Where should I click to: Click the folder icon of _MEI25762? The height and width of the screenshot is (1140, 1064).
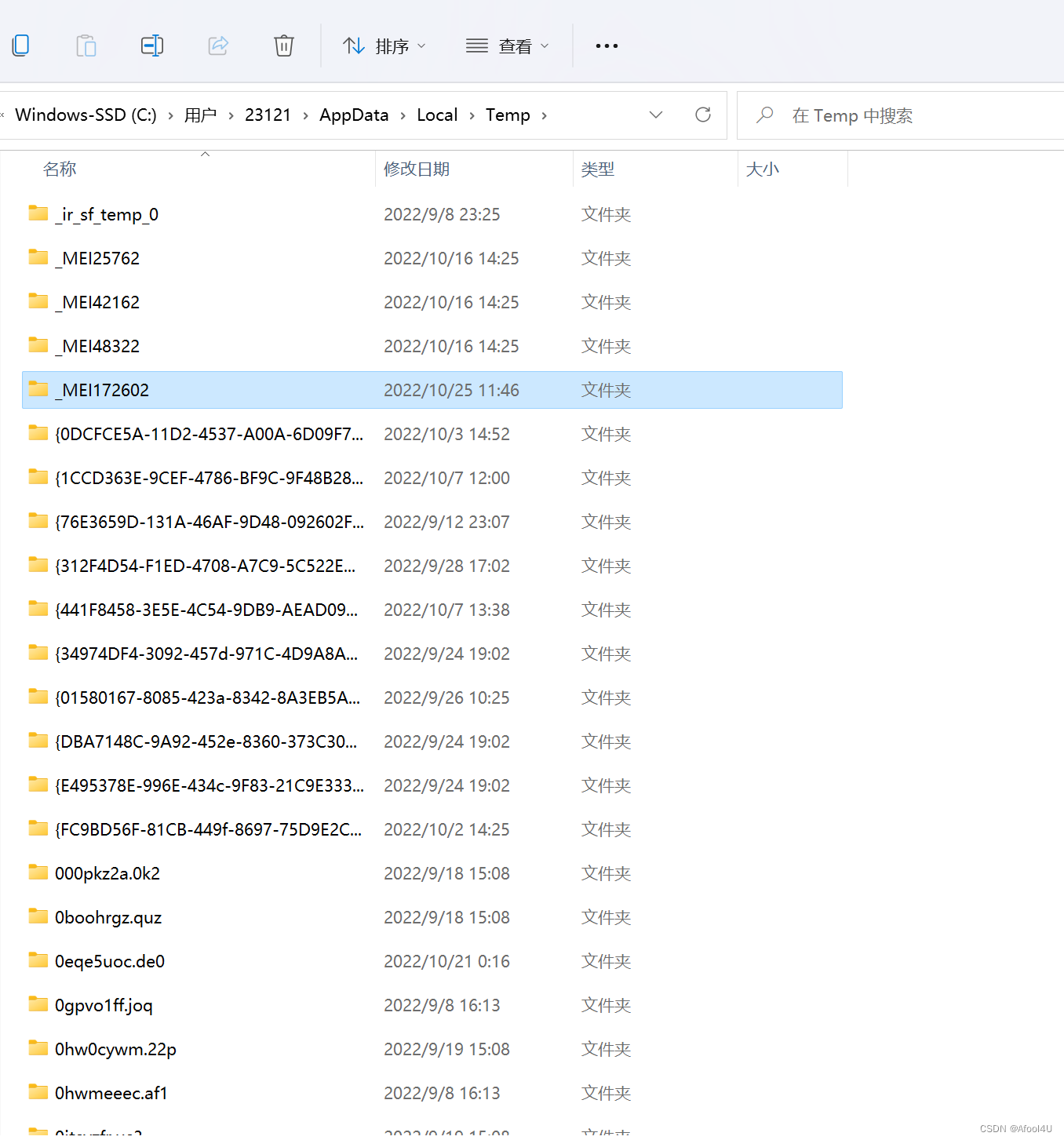(38, 257)
